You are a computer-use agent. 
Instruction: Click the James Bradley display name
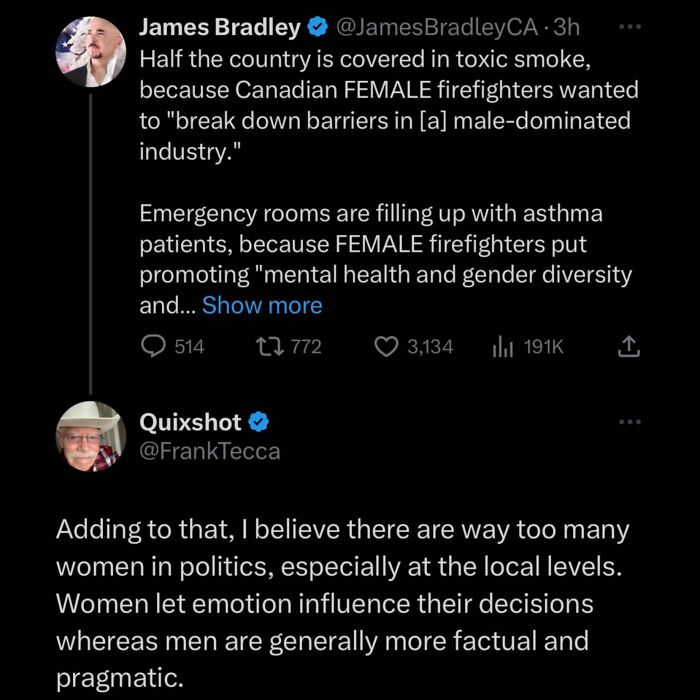click(220, 28)
